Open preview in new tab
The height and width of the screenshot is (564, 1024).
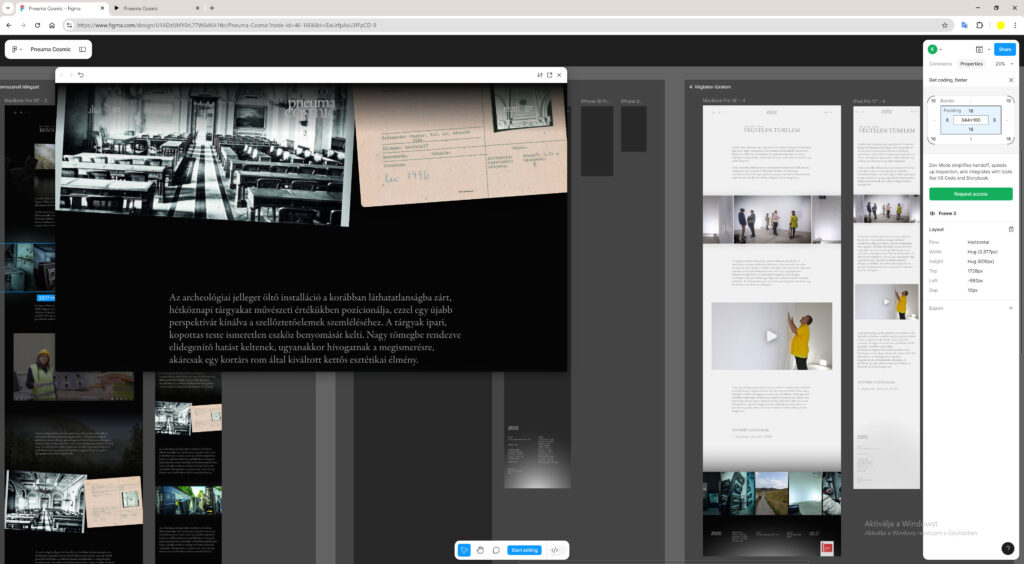(x=549, y=75)
